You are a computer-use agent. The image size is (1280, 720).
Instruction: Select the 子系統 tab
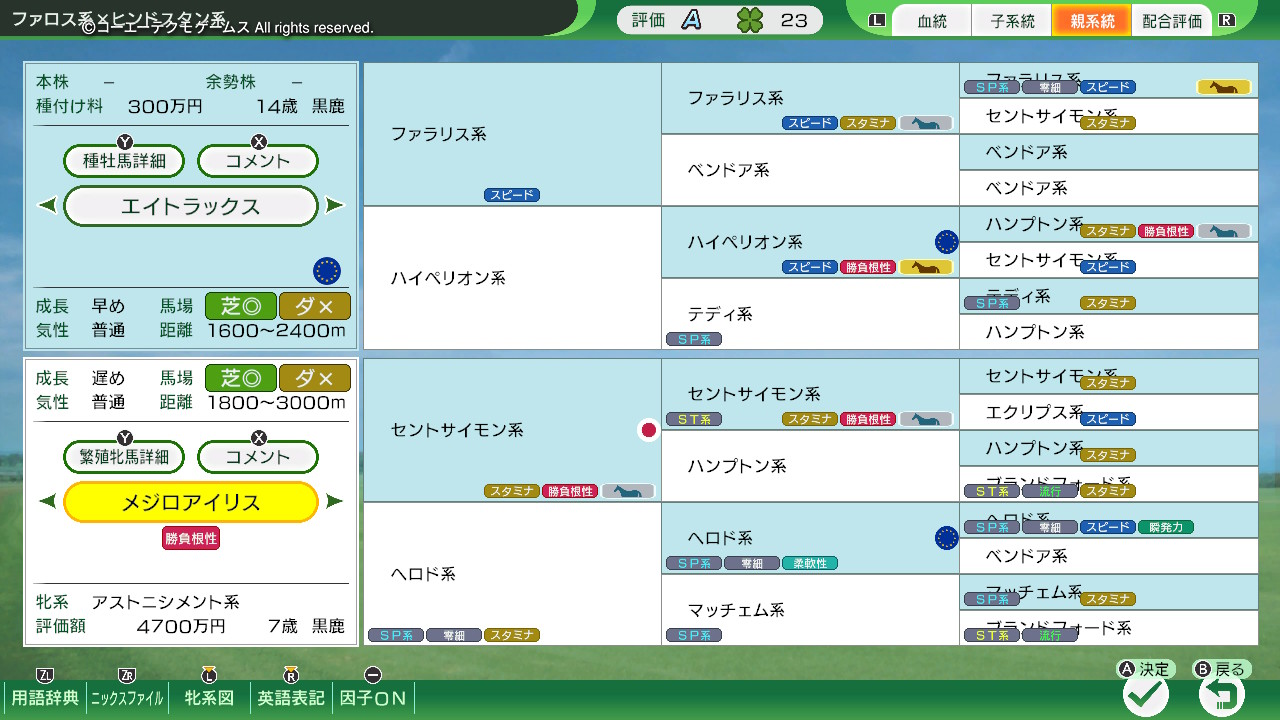[x=1012, y=21]
